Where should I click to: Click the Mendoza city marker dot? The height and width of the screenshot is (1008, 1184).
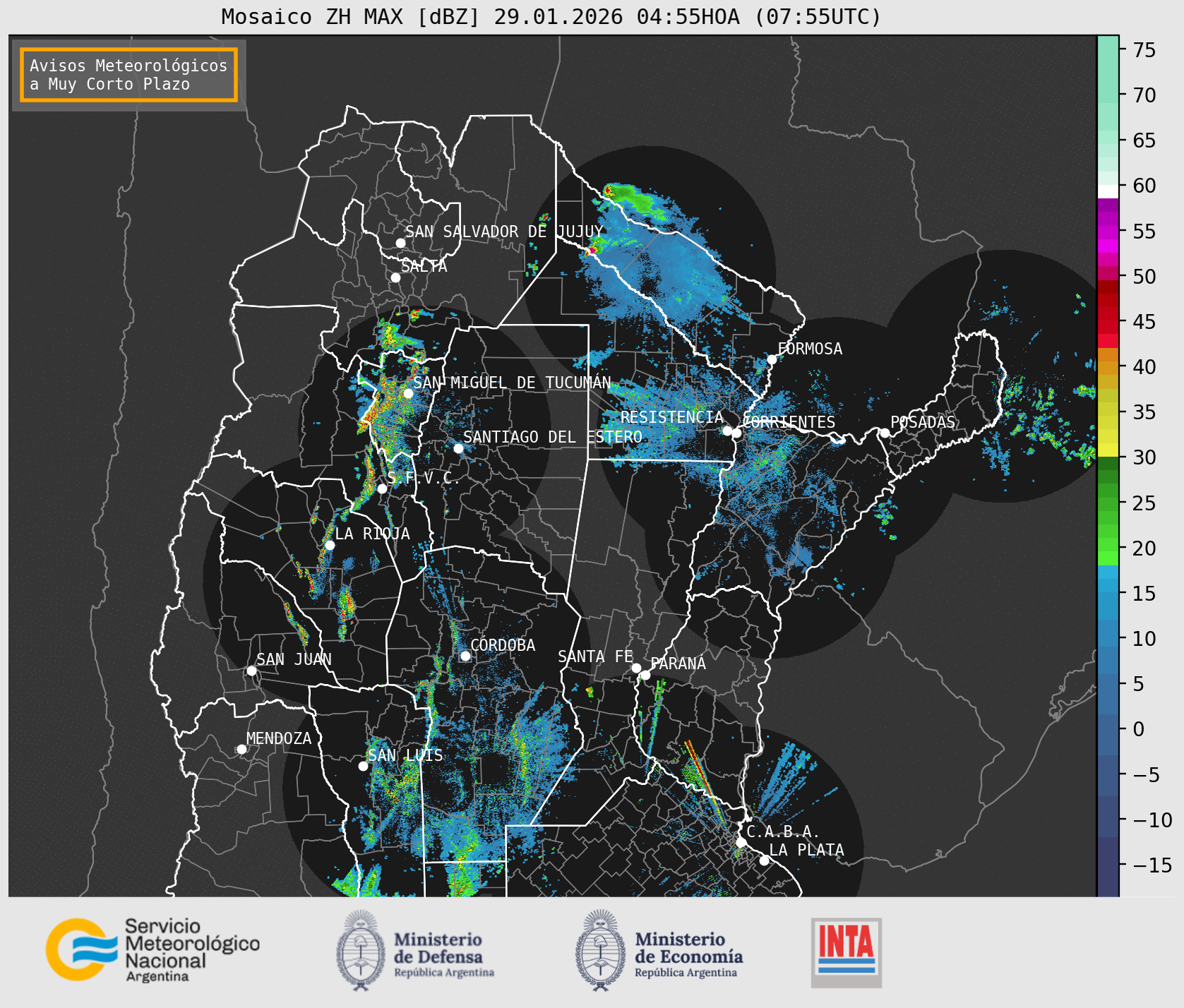(x=241, y=749)
